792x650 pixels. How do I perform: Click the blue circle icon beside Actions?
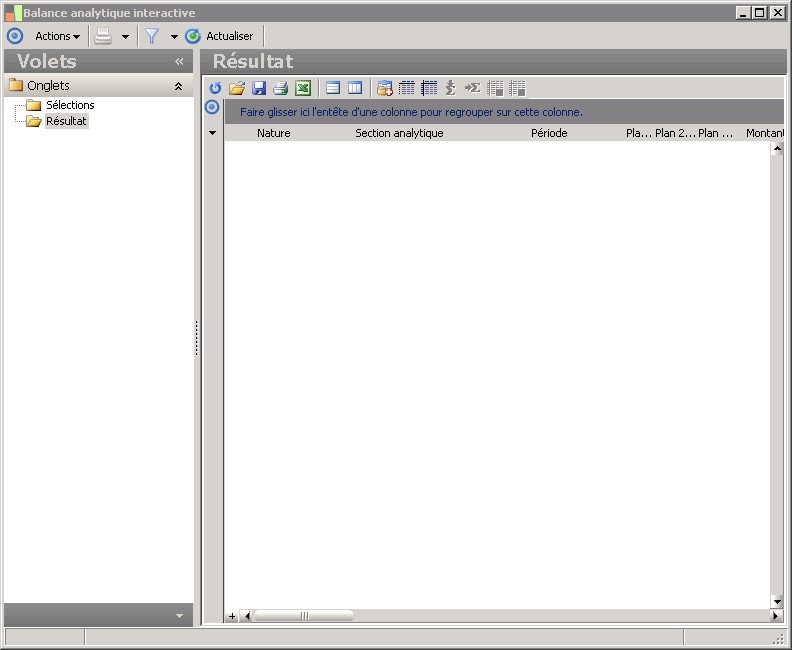tap(15, 36)
